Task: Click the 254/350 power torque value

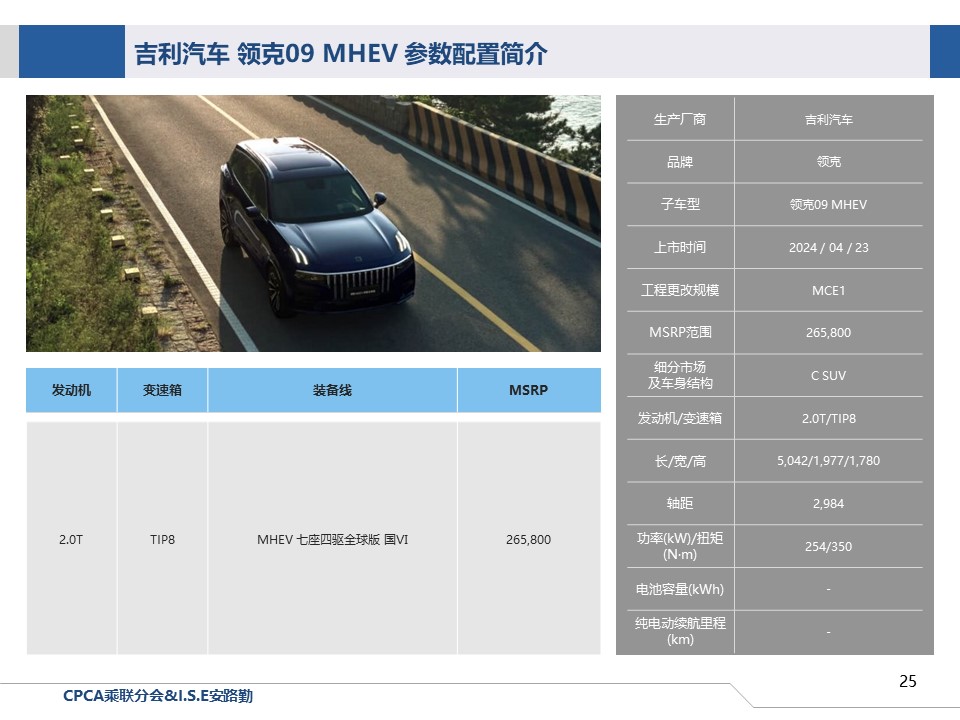Action: pos(828,546)
